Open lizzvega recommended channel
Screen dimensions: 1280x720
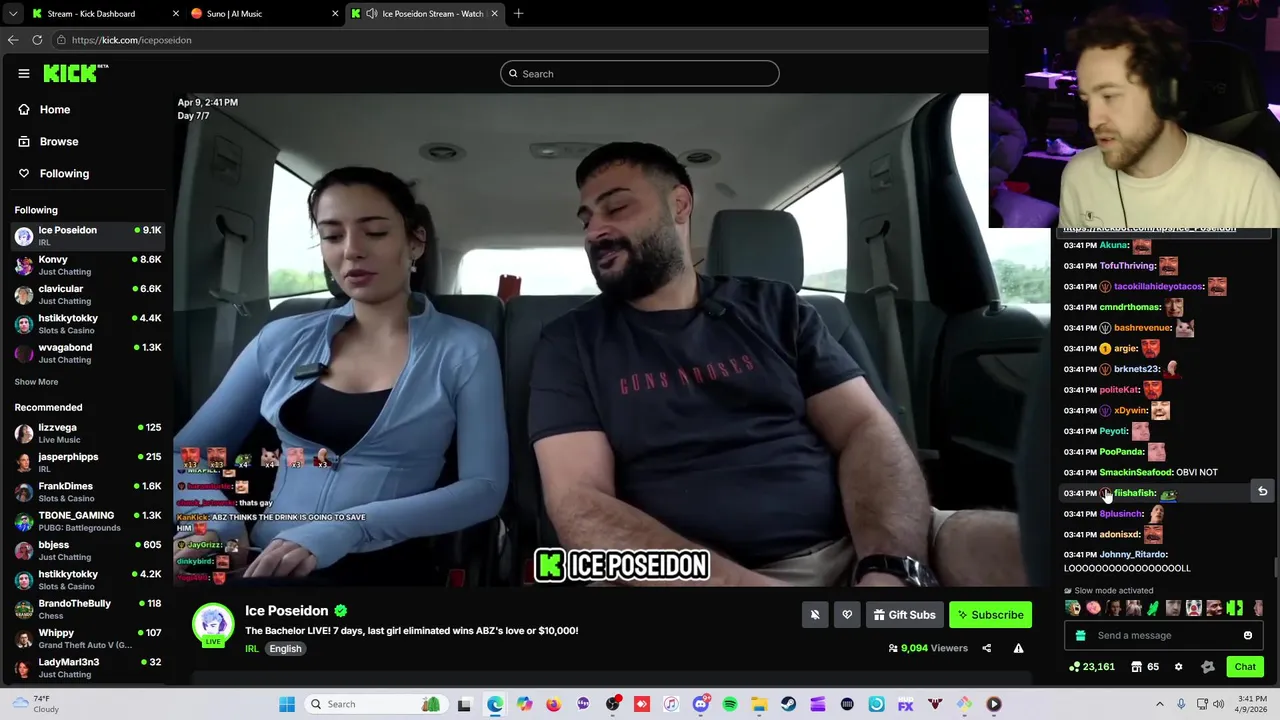click(87, 433)
